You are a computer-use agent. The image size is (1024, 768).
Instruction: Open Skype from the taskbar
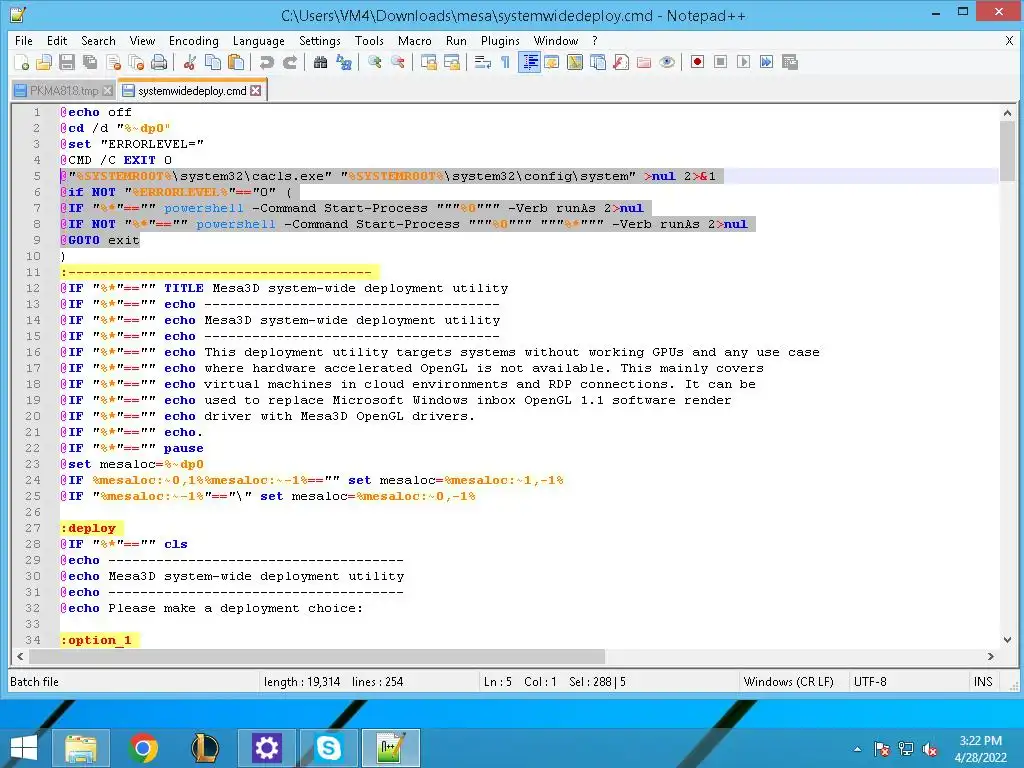(x=328, y=748)
